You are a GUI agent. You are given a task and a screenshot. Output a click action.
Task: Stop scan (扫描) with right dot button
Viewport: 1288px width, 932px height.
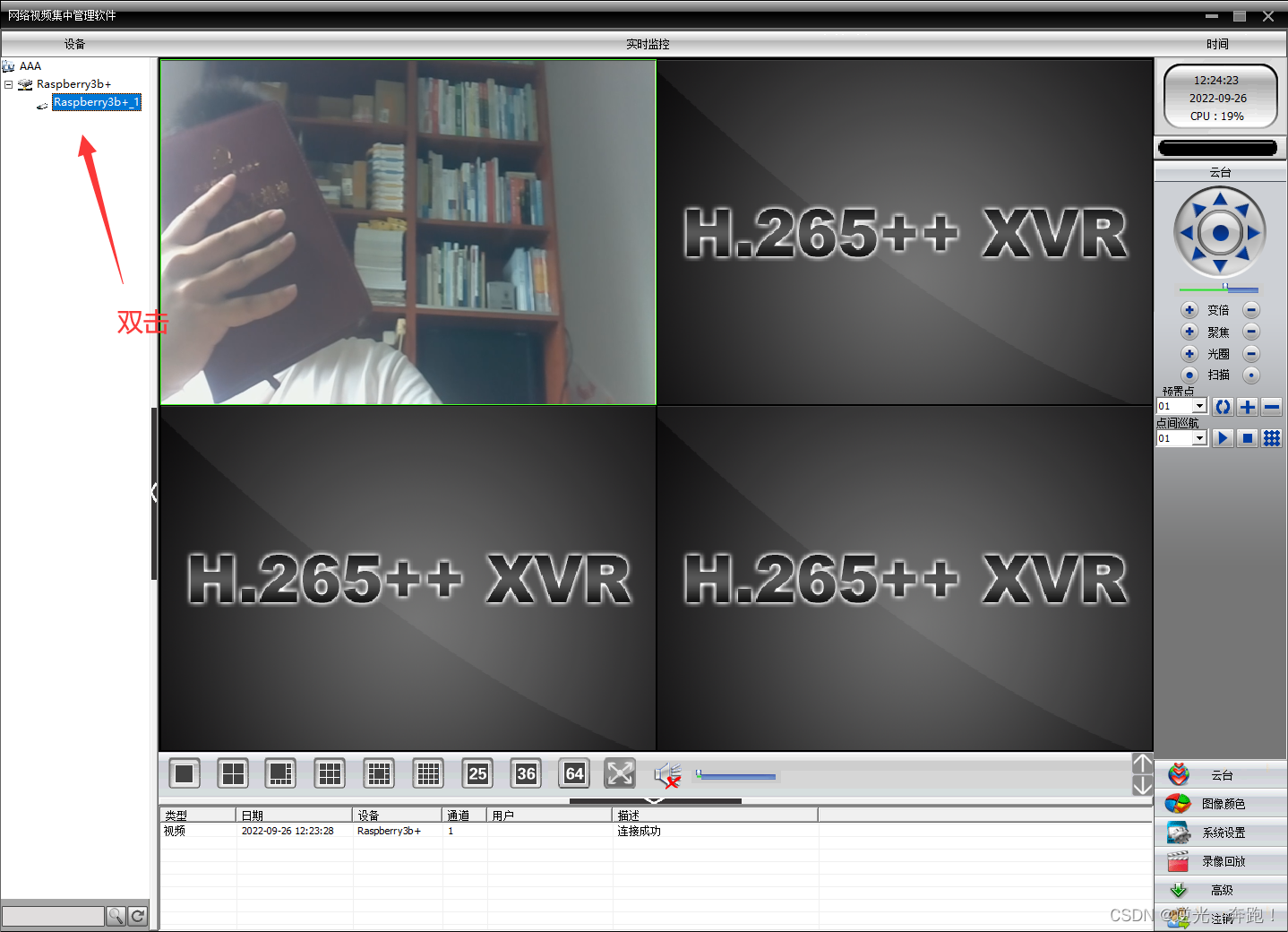click(1251, 375)
